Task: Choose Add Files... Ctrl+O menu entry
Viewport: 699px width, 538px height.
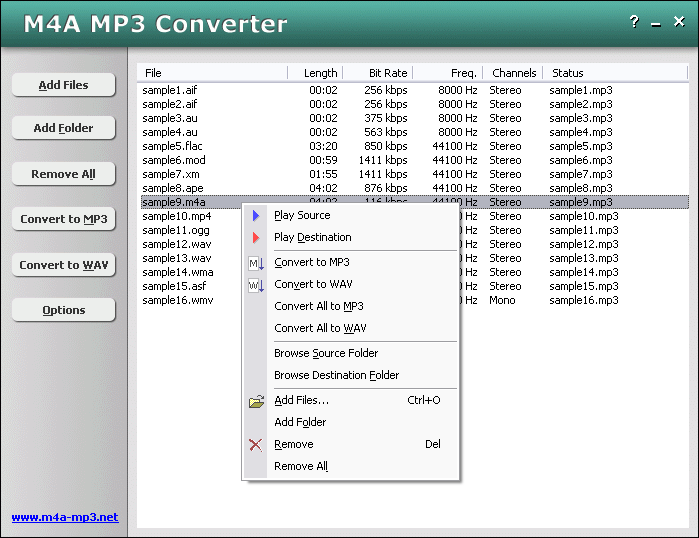Action: (x=351, y=400)
